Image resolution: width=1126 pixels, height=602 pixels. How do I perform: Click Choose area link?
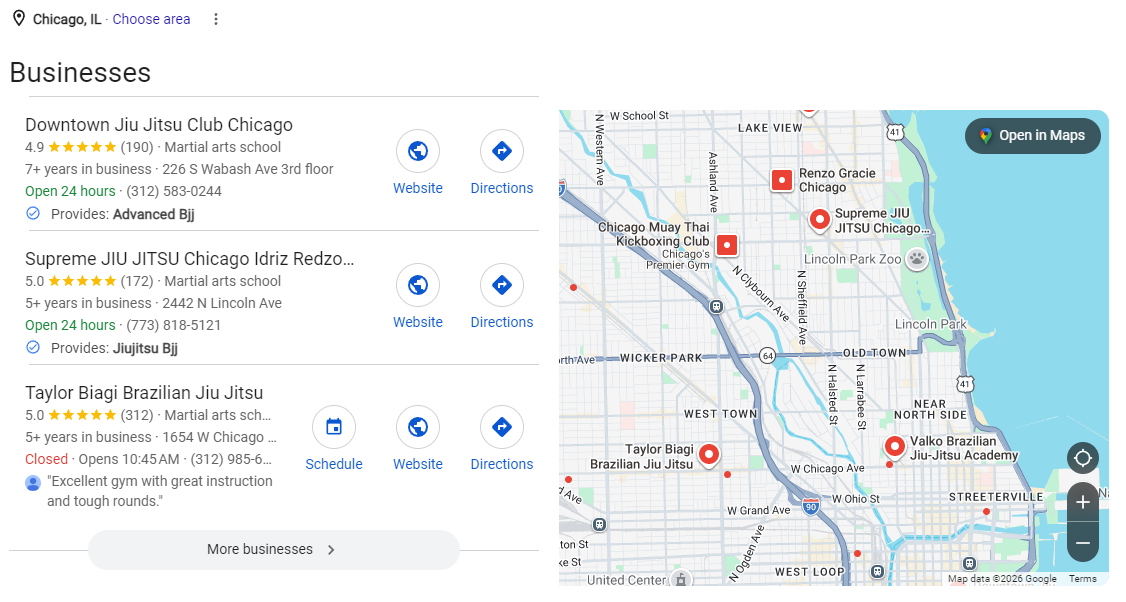point(152,19)
